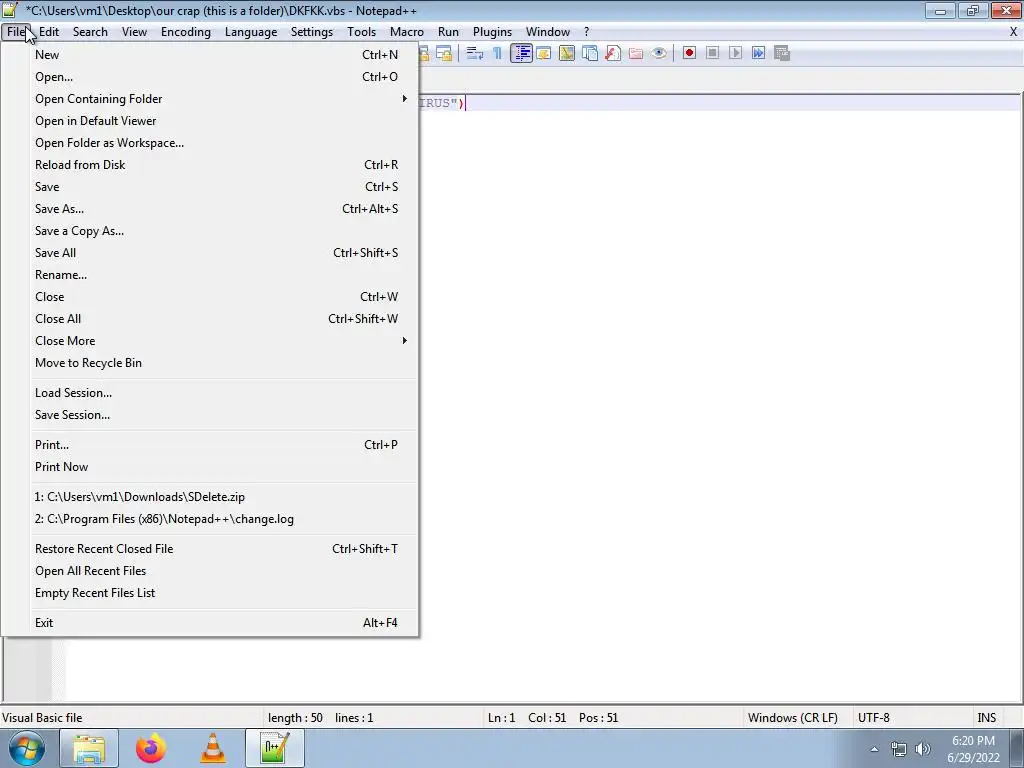Expand Open Containing Folder submenu
Image resolution: width=1024 pixels, height=768 pixels.
coord(209,99)
